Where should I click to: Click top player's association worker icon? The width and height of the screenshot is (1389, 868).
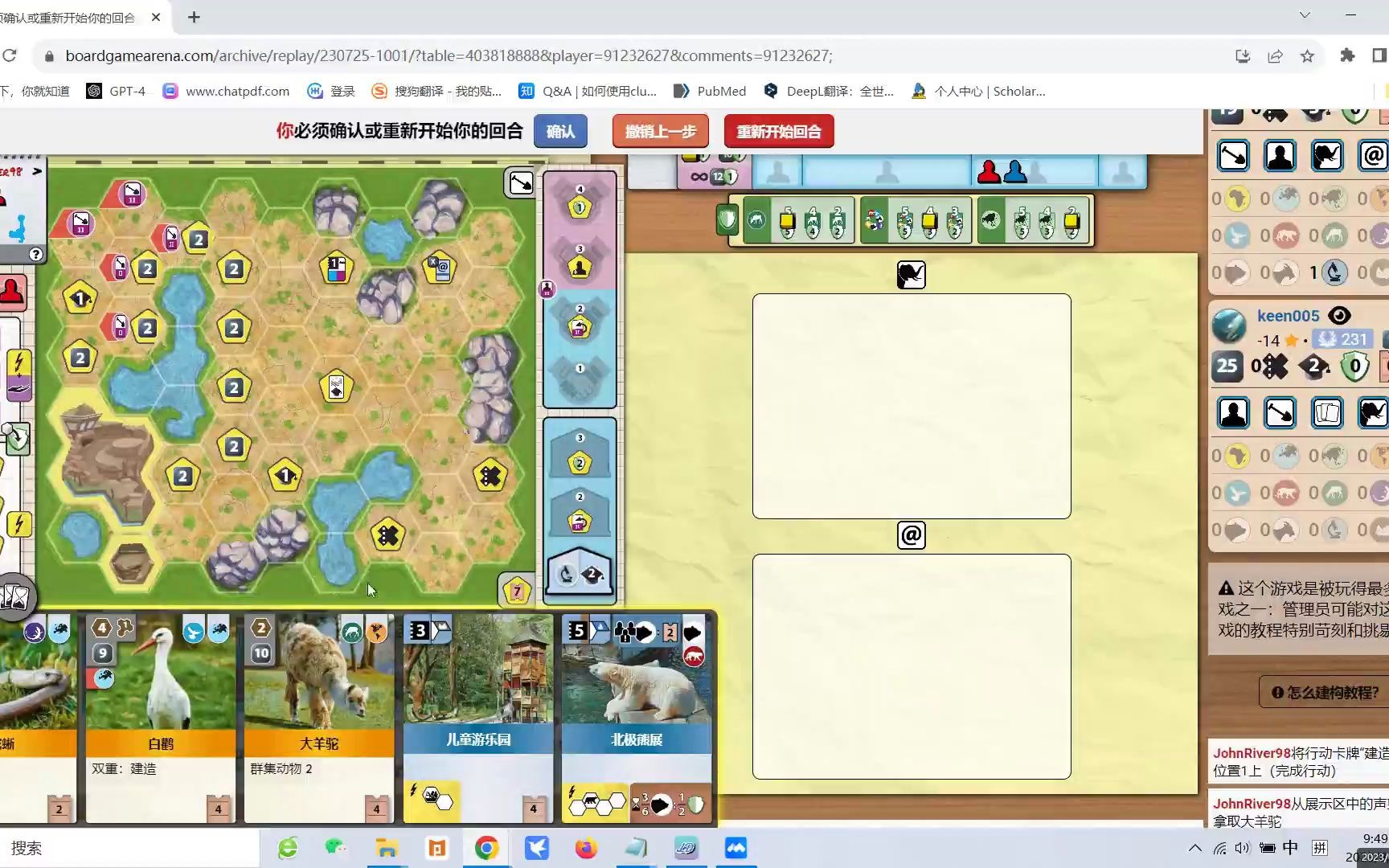1280,155
